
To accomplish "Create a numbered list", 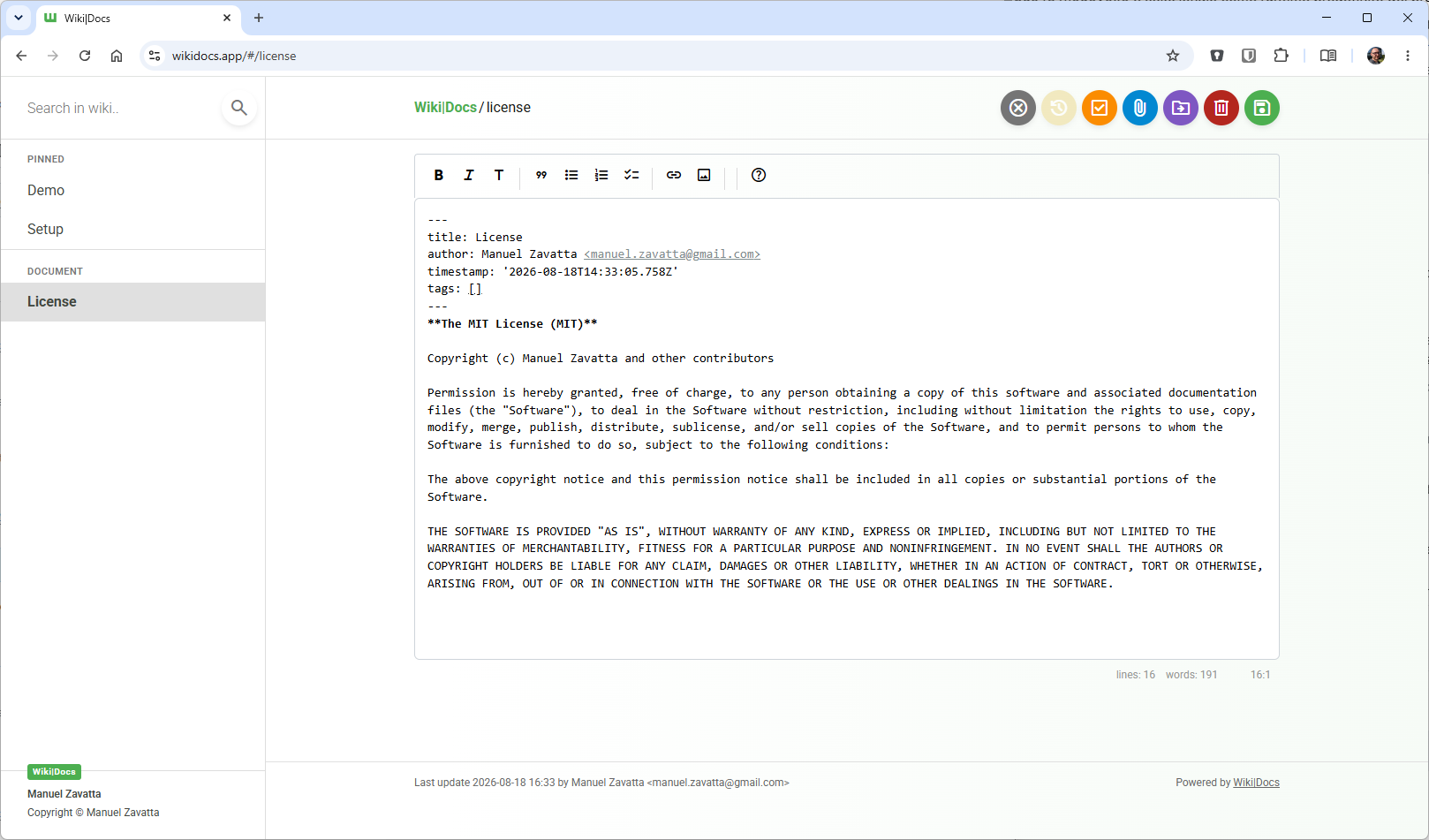I will pyautogui.click(x=601, y=175).
